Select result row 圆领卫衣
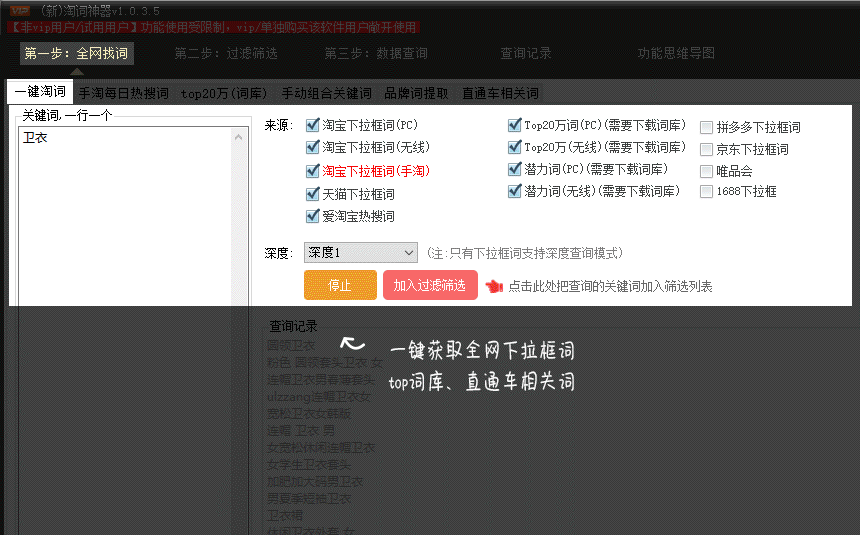The width and height of the screenshot is (860, 535). click(x=291, y=346)
